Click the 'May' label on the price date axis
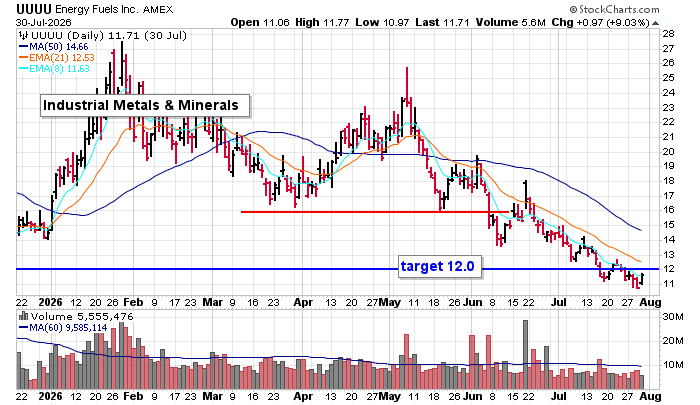Screen dimensions: 700x405 pyautogui.click(x=390, y=302)
